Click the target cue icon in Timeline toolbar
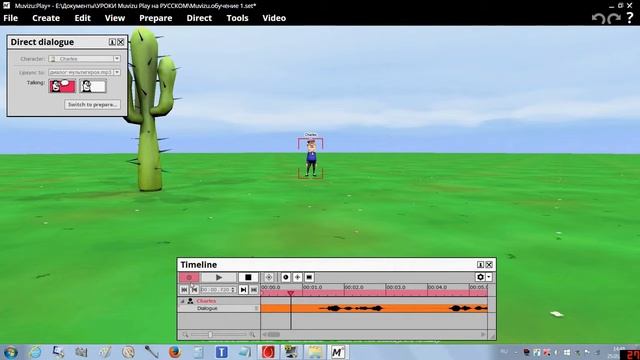640x360 pixels. [269, 278]
